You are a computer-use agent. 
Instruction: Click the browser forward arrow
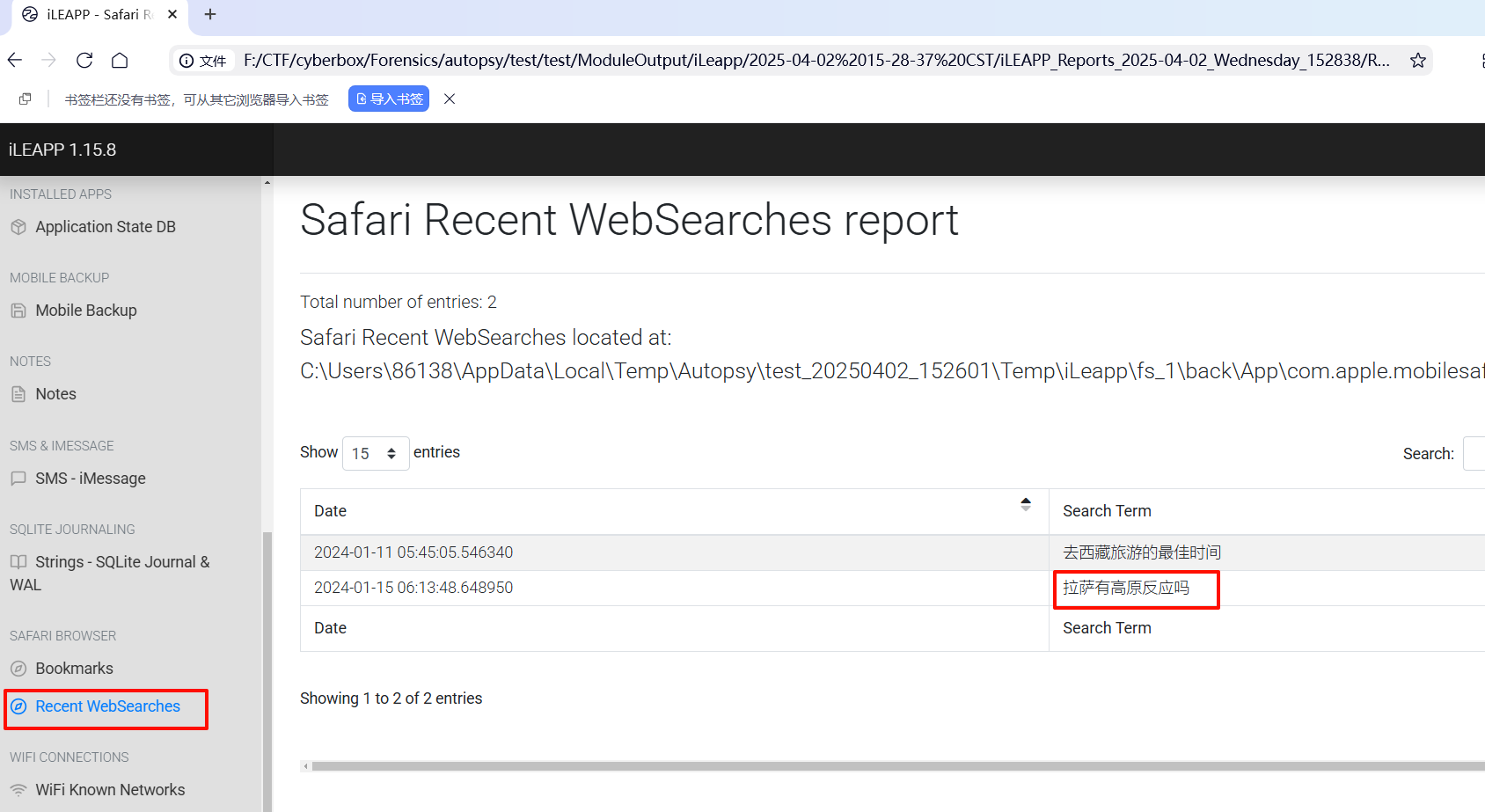(49, 60)
